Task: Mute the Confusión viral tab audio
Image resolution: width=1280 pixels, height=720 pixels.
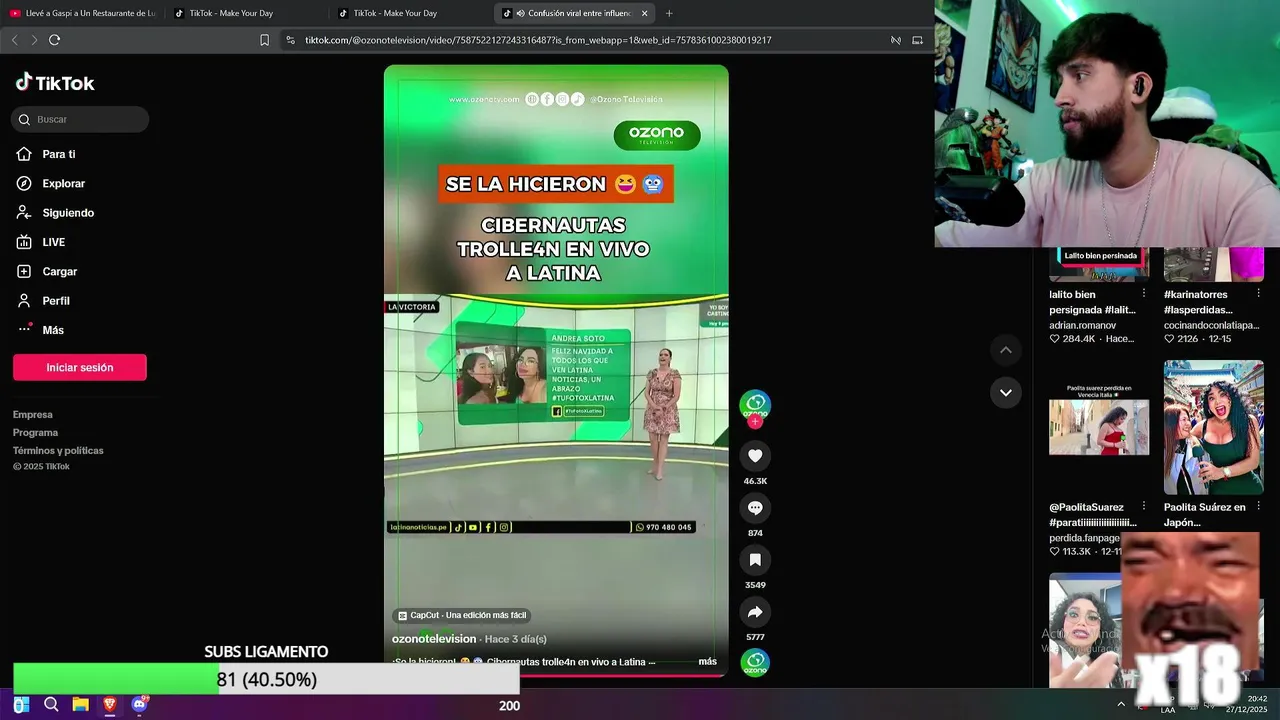Action: click(x=520, y=13)
